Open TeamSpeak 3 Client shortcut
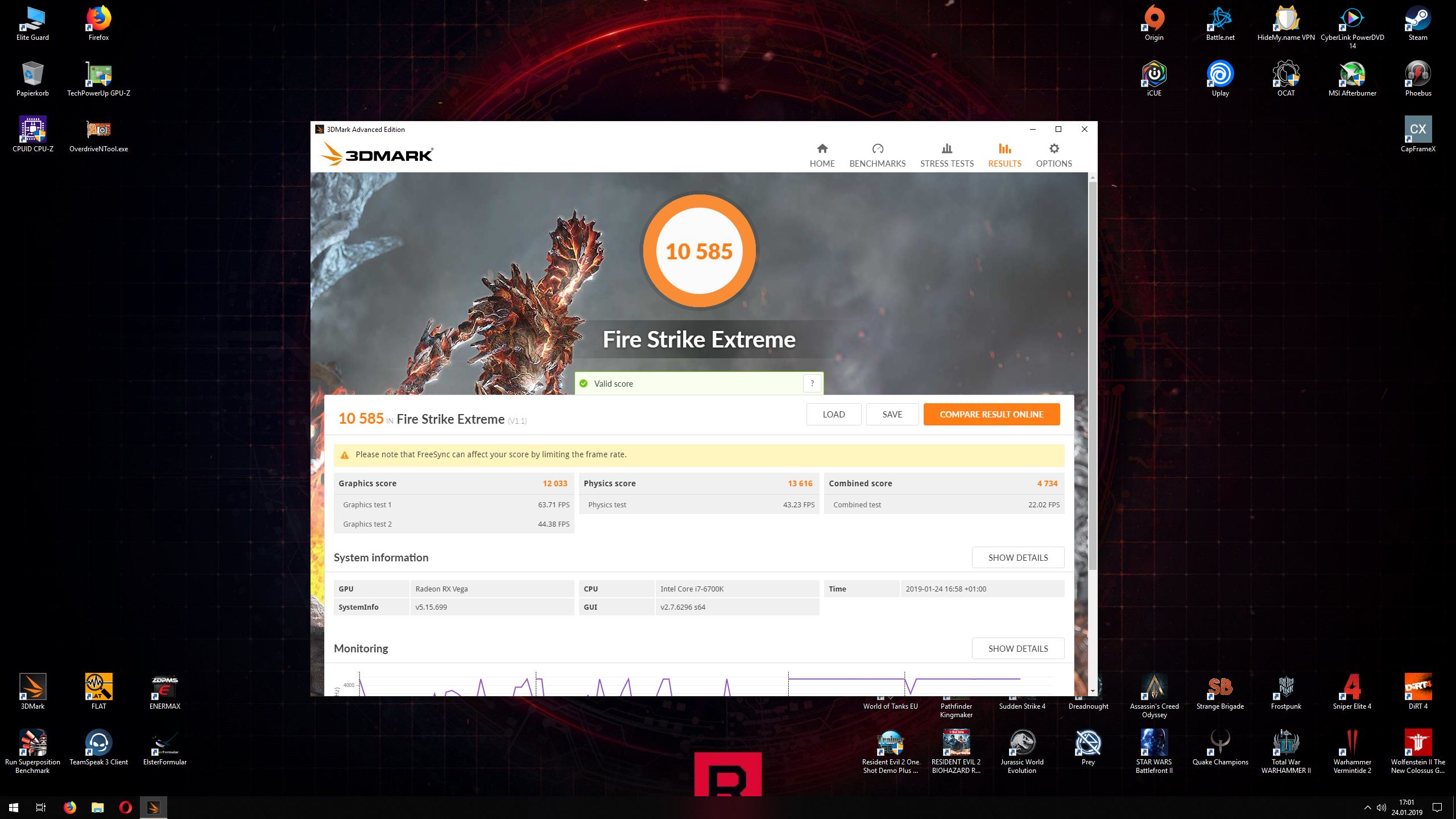1456x819 pixels. click(x=98, y=748)
